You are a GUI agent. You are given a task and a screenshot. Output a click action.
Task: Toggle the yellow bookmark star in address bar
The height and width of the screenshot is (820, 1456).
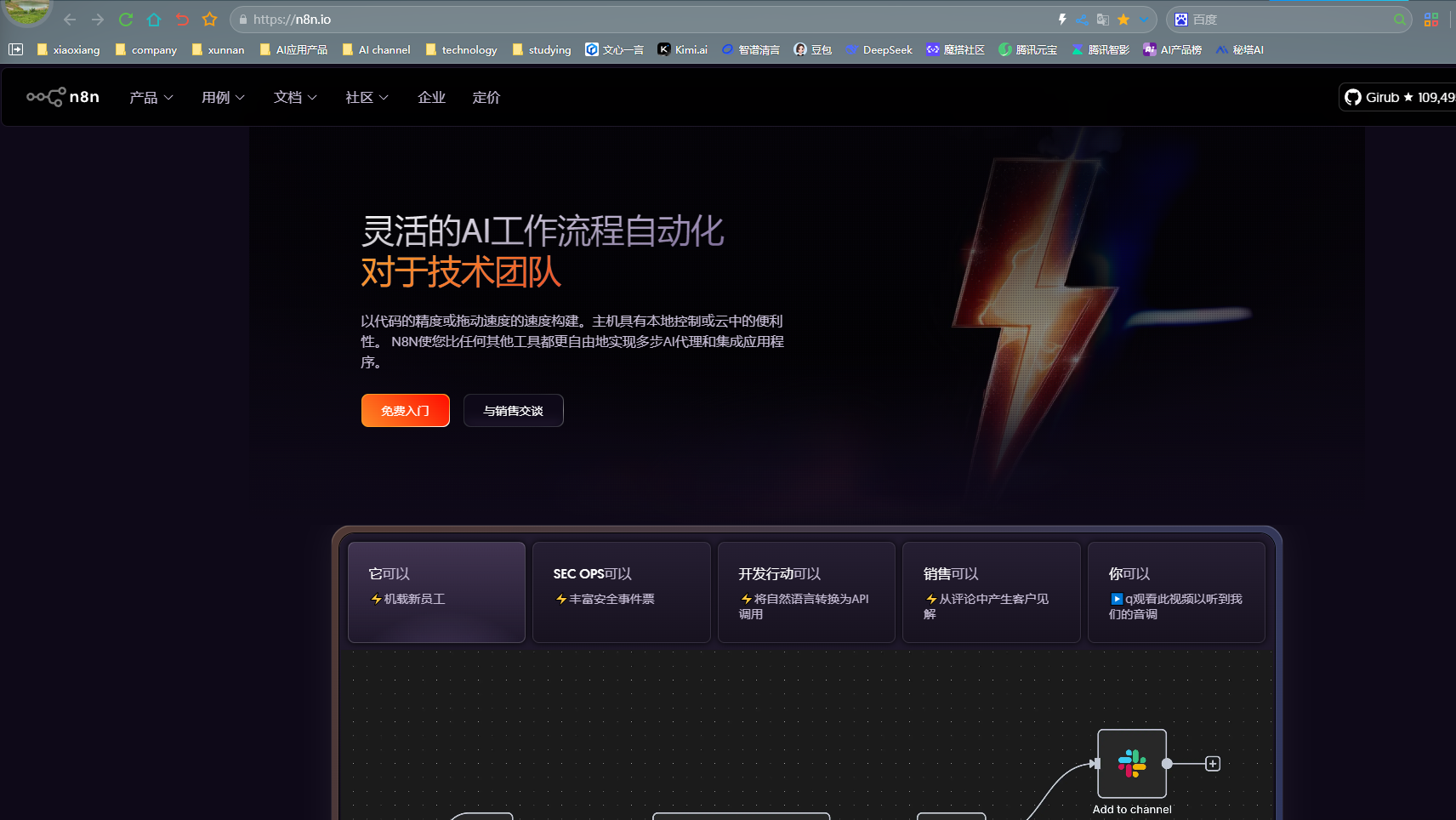(x=1123, y=20)
